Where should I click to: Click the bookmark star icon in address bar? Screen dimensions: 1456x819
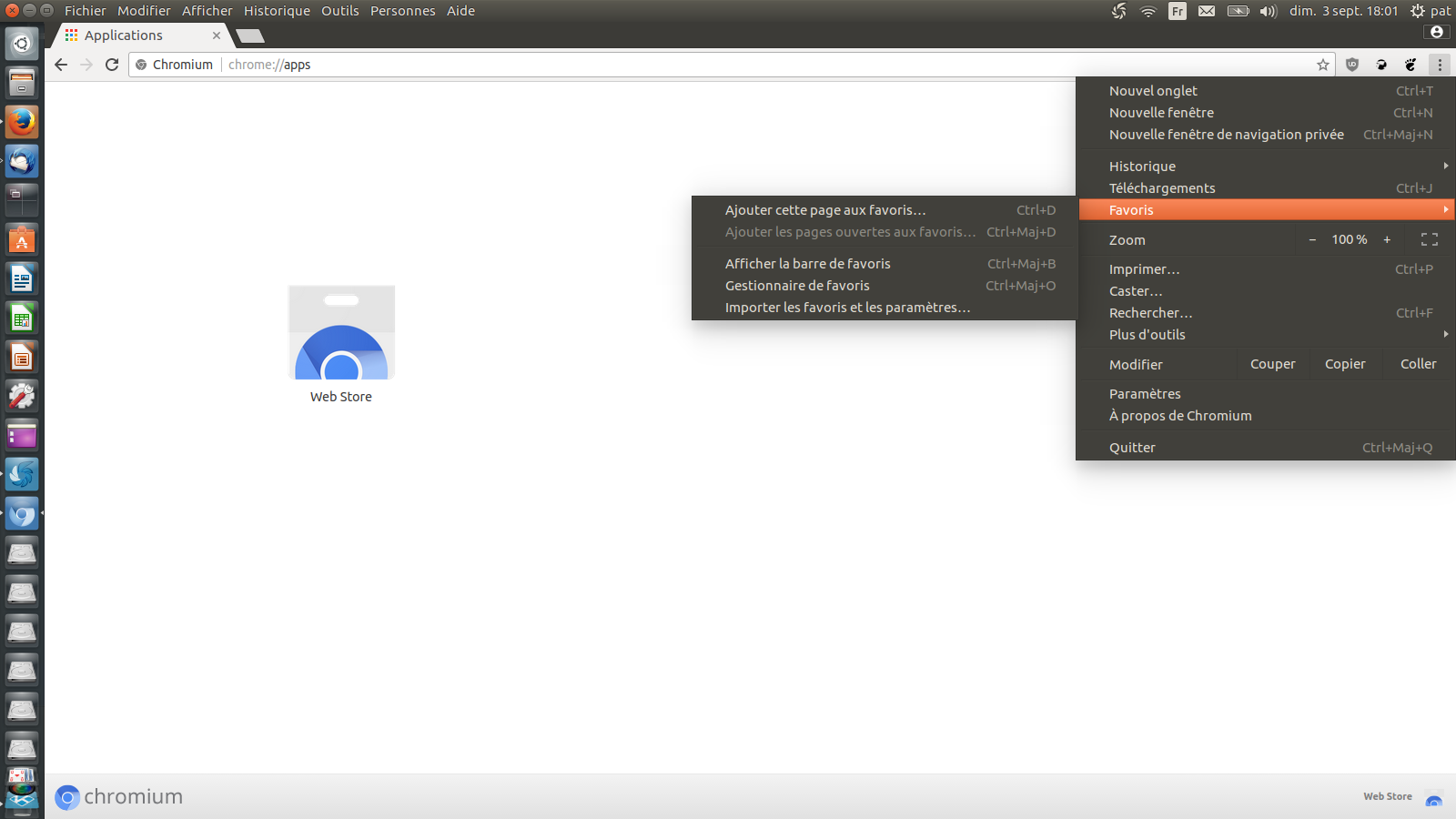(1322, 65)
